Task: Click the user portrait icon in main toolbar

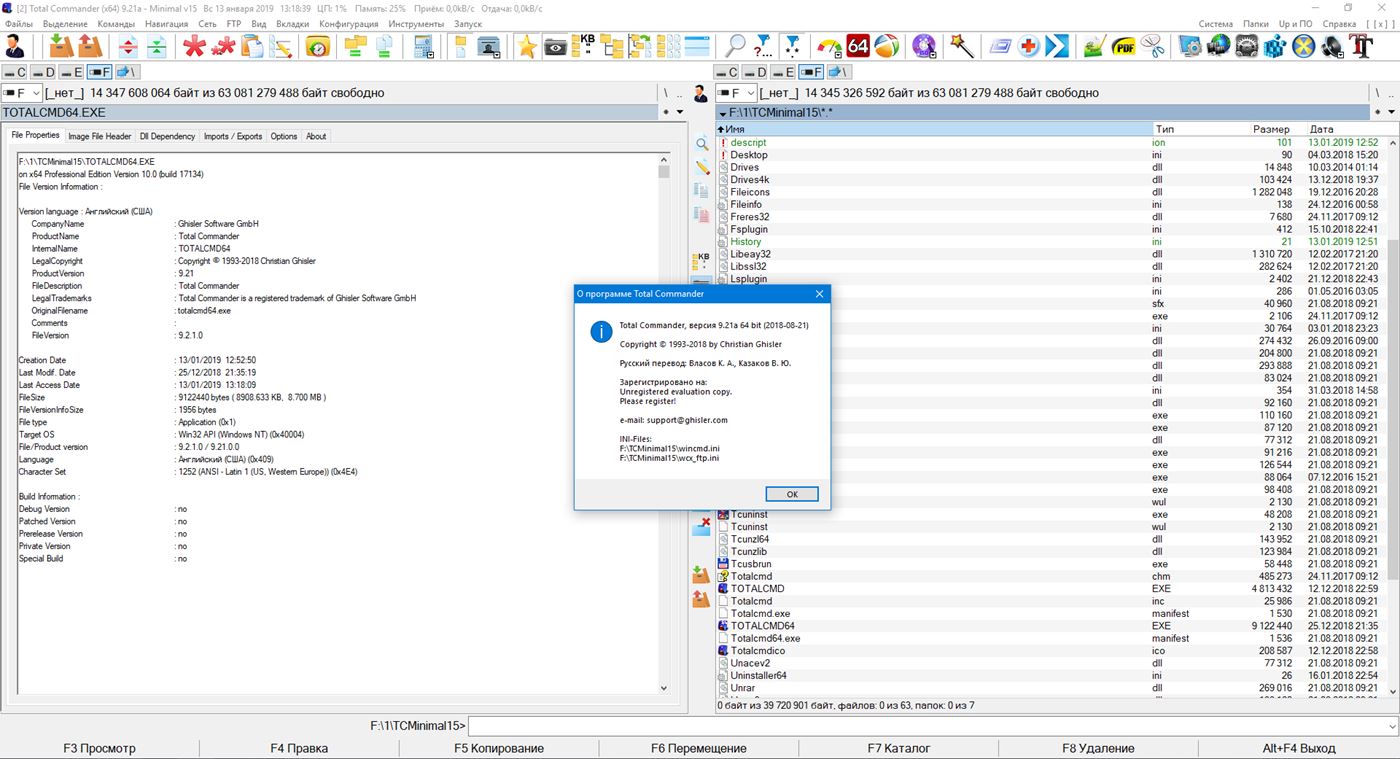Action: pyautogui.click(x=14, y=46)
